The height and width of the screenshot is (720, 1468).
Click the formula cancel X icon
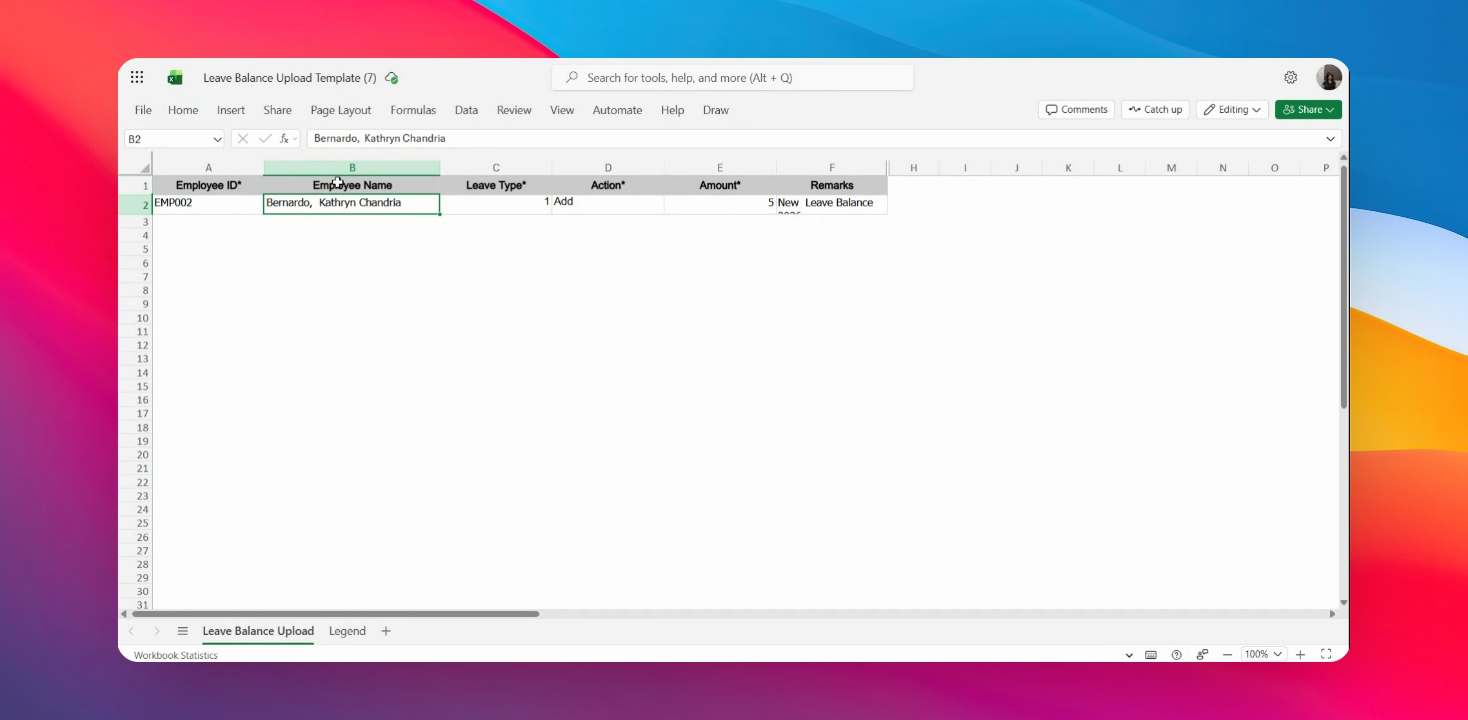click(243, 139)
